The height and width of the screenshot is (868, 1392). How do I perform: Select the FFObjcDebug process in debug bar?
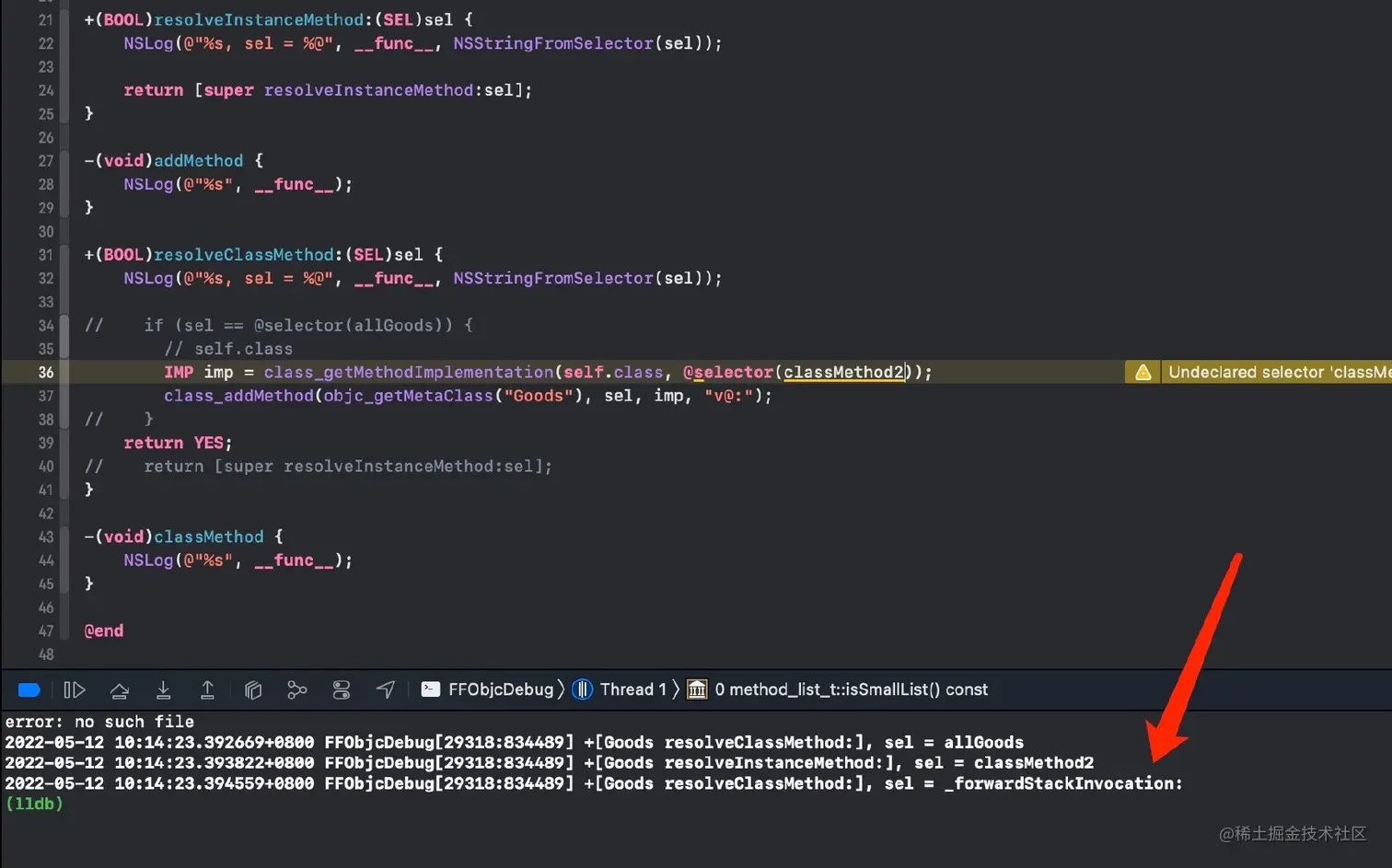tap(488, 689)
